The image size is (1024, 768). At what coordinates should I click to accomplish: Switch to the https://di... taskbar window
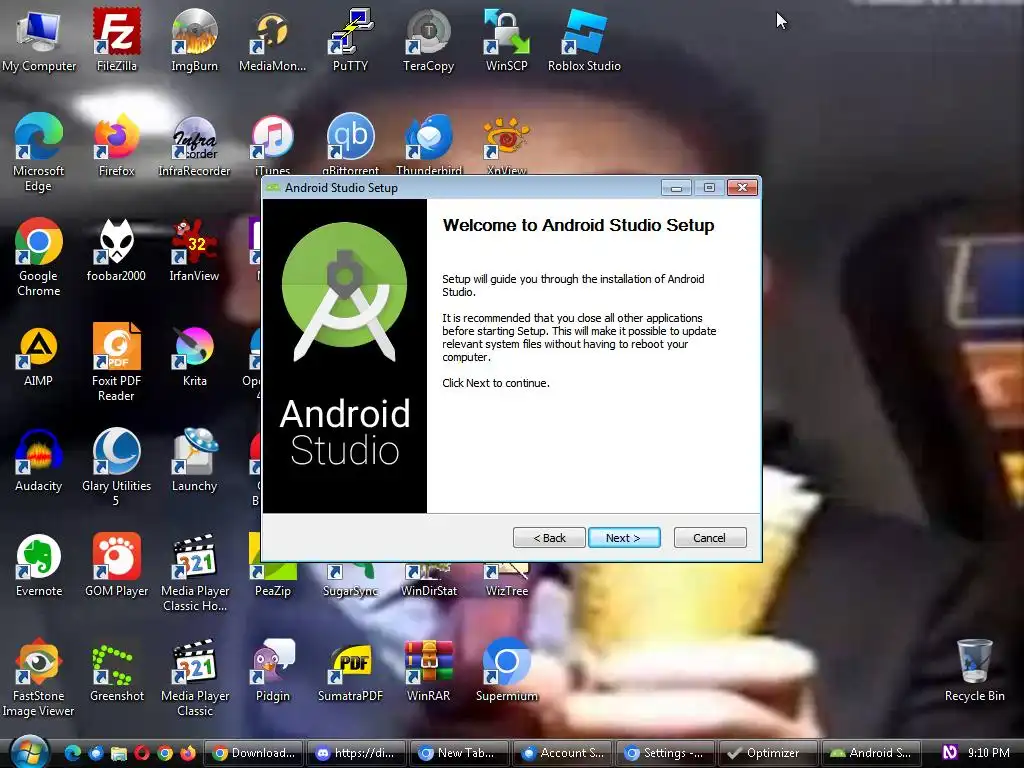(x=357, y=753)
